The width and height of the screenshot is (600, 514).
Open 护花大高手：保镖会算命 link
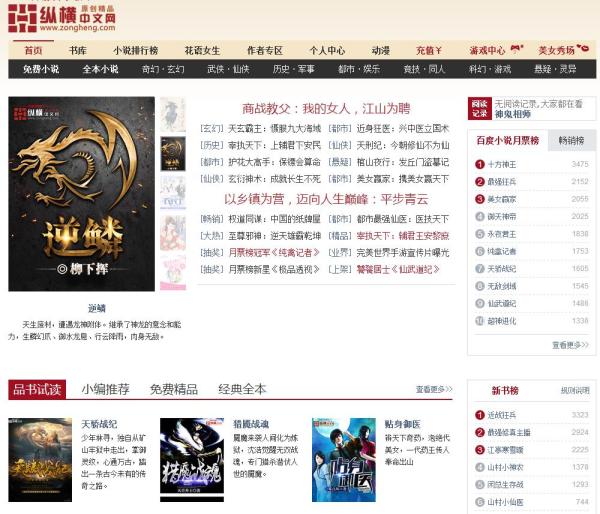(274, 162)
